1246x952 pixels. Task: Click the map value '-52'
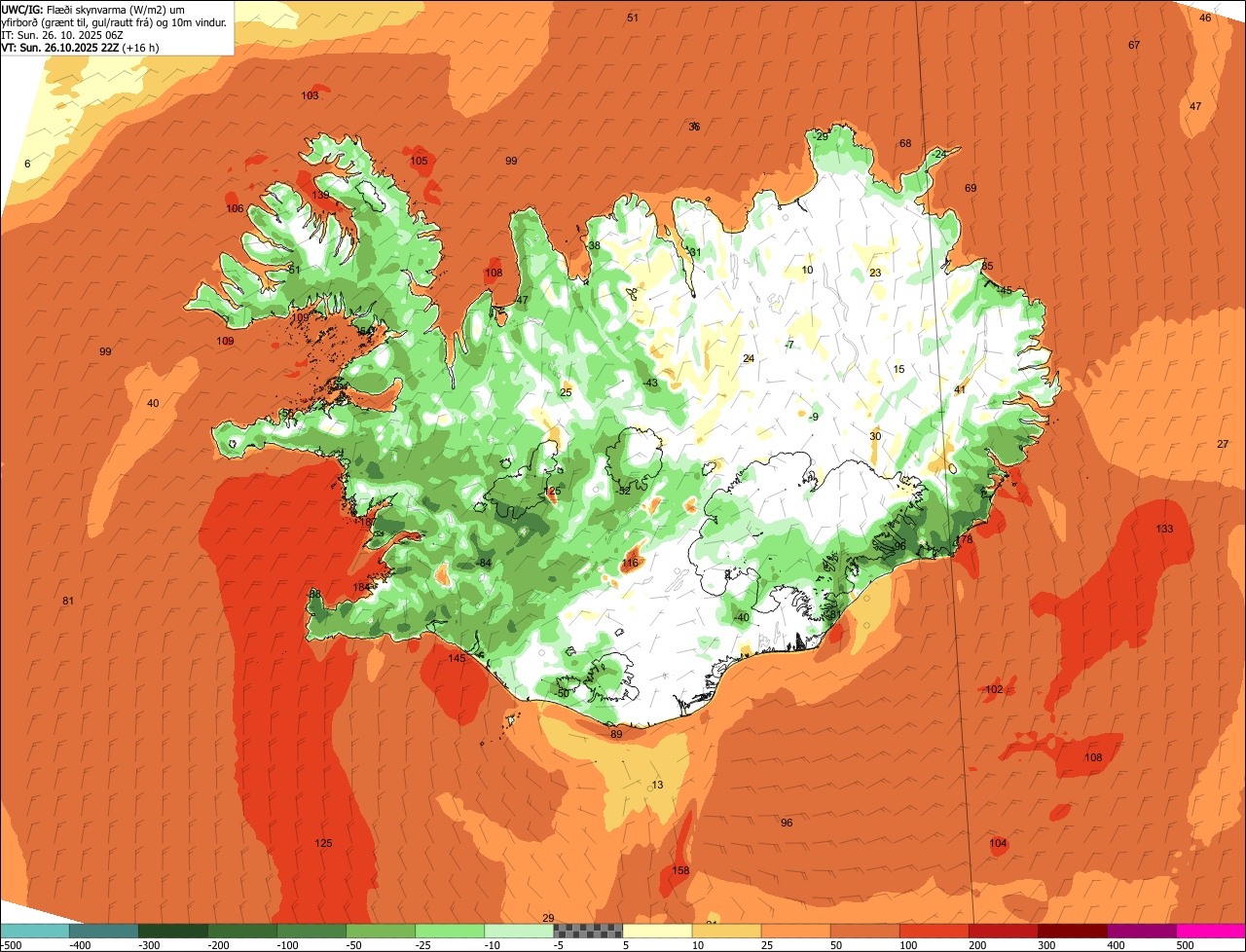(624, 491)
